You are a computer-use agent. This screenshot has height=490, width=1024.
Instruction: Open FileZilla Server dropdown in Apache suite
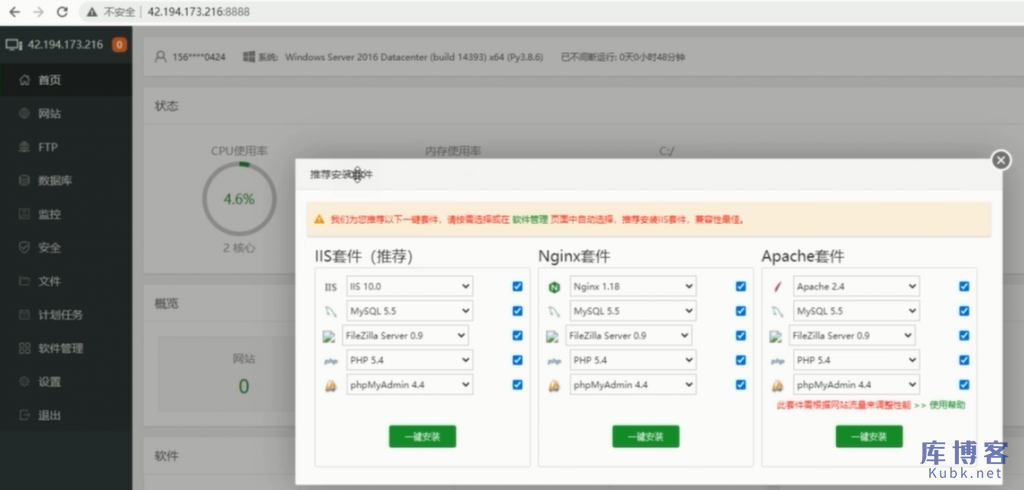coord(852,335)
